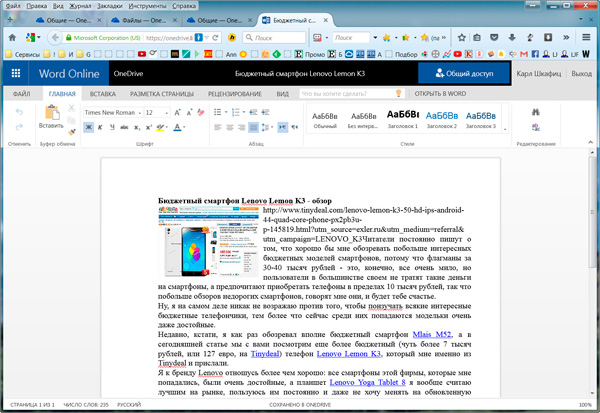Click the Общий доступ share button
600x413 pixels.
click(463, 74)
